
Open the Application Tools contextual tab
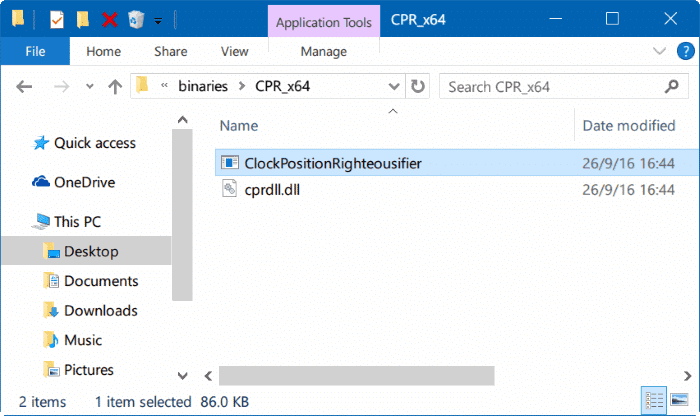(x=324, y=22)
